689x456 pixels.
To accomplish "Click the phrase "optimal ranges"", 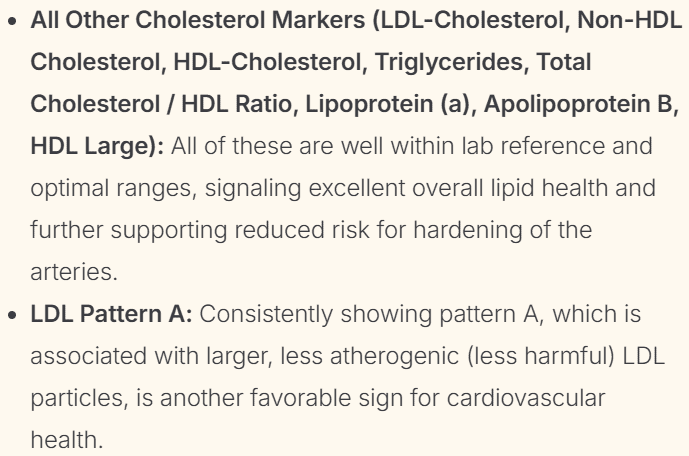I will pyautogui.click(x=100, y=187).
